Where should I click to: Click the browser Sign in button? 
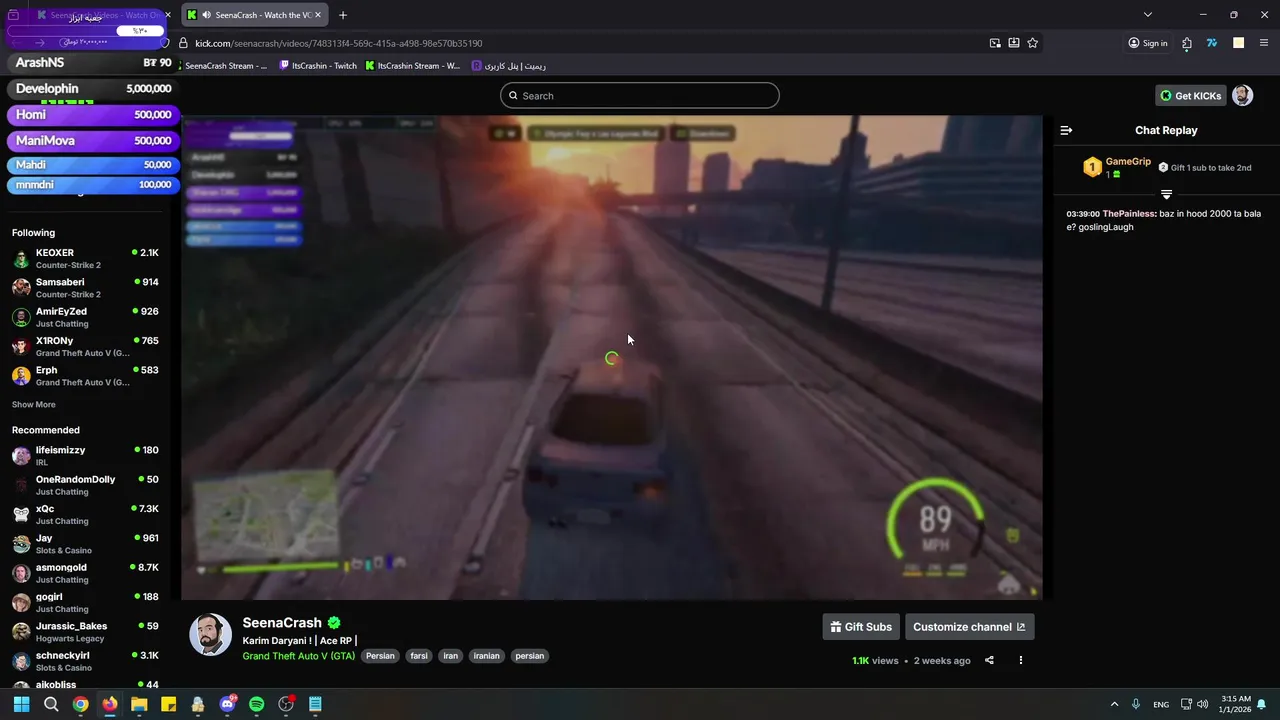1148,43
